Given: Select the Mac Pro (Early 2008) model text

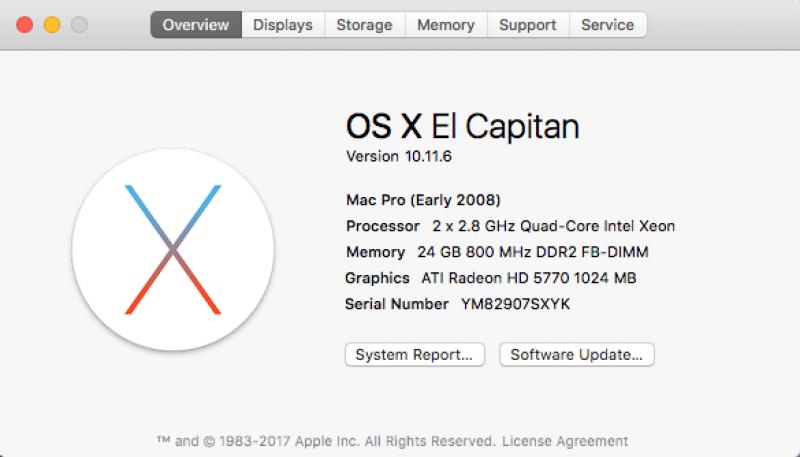Looking at the screenshot, I should [423, 200].
